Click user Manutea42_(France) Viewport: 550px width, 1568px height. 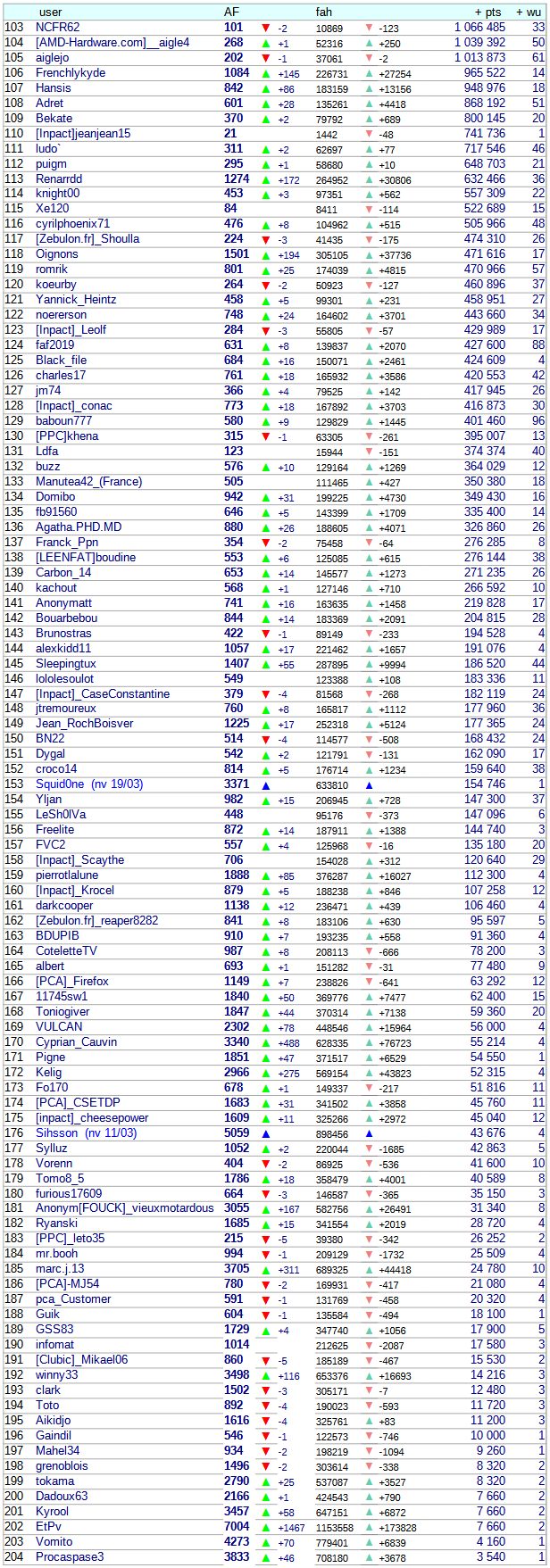coord(88,483)
